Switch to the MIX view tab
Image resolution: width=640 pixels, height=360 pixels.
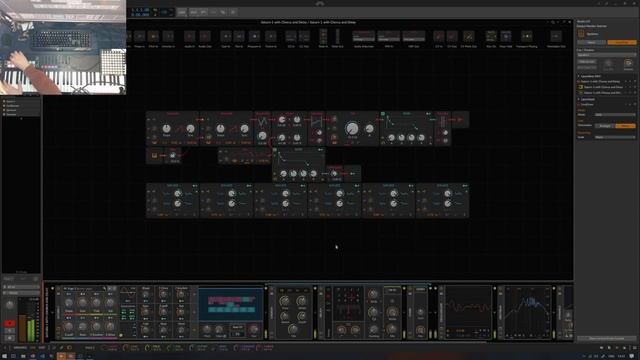[33, 347]
